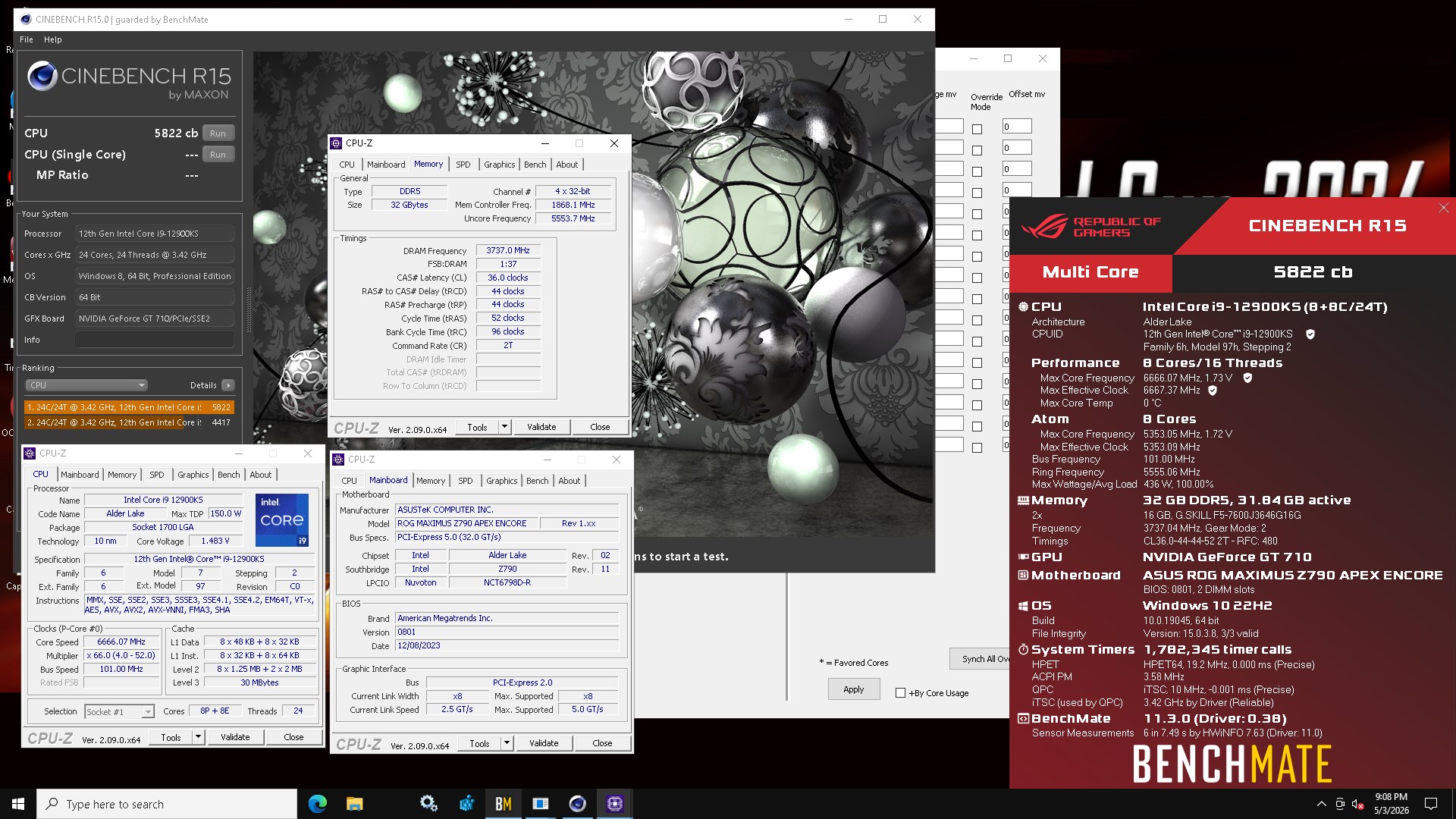
Task: Open Mainboard tab in CPU-Z CPU window
Action: click(80, 475)
